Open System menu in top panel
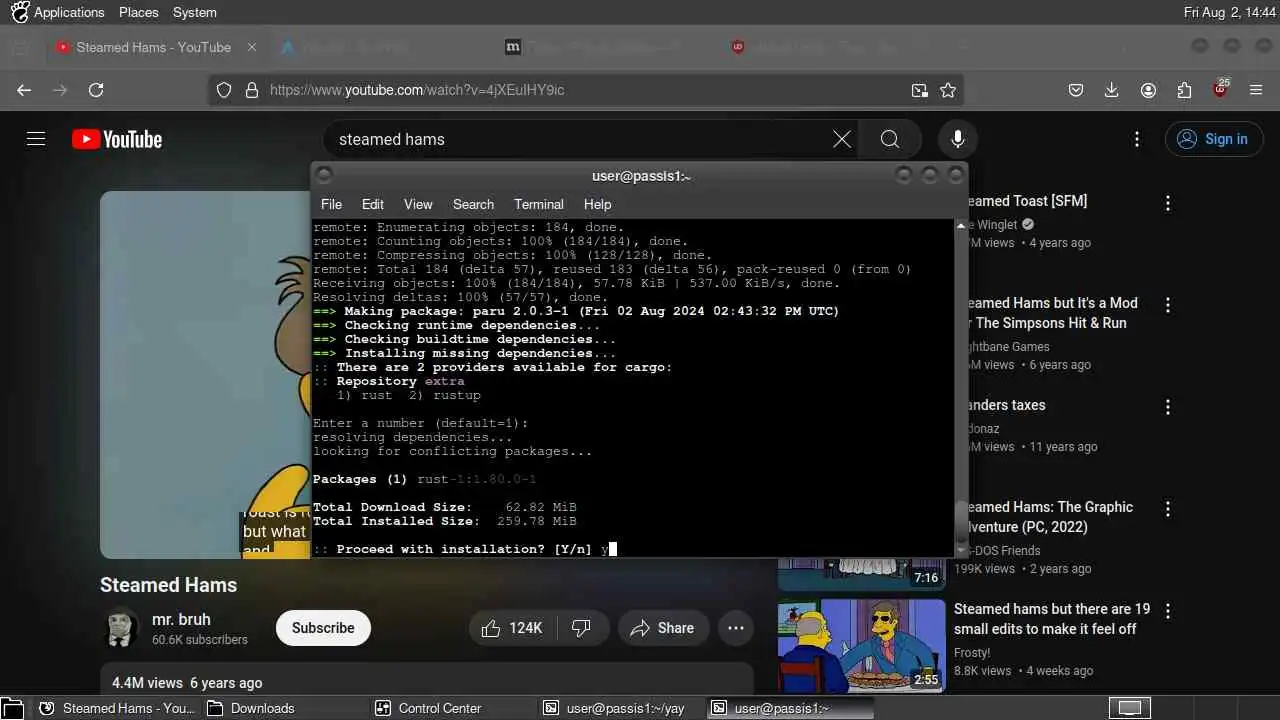 coord(194,12)
